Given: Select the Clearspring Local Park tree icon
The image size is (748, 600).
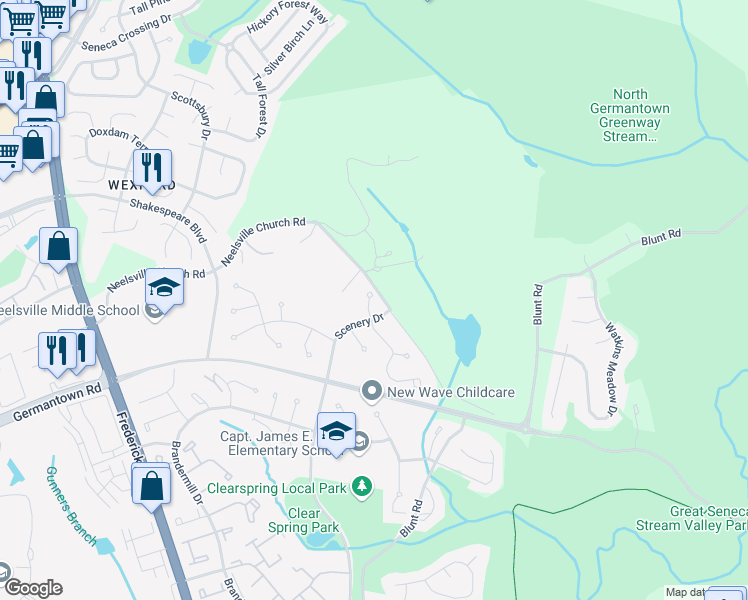Looking at the screenshot, I should click(x=362, y=488).
